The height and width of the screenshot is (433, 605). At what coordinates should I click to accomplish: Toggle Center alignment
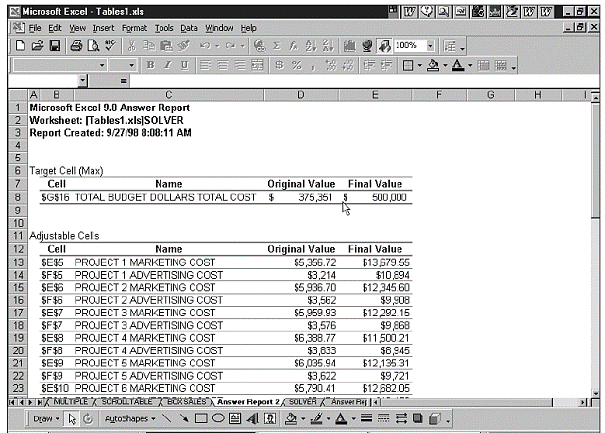point(223,65)
